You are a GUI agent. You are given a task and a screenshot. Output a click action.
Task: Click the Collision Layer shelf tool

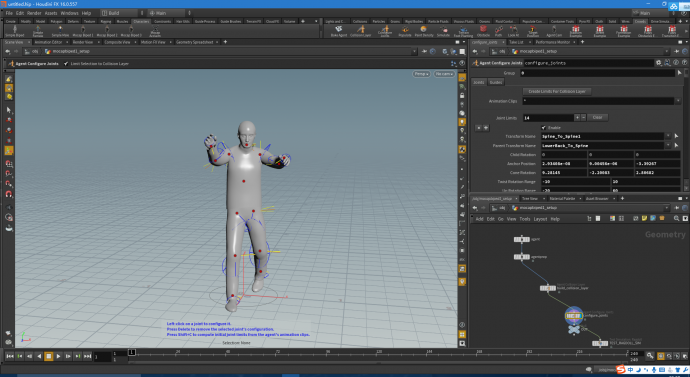(360, 31)
